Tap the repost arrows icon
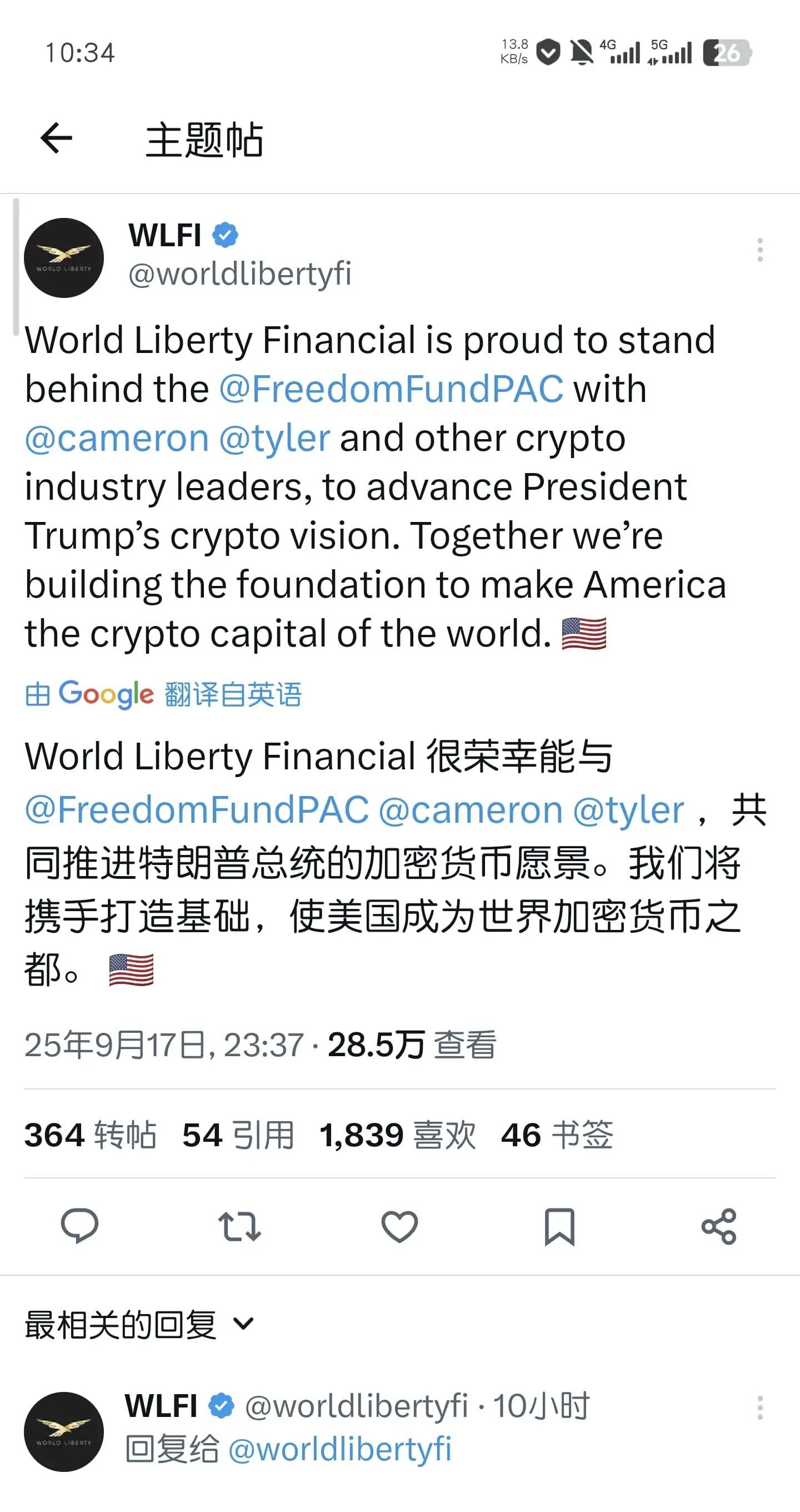The image size is (800, 1512). (x=239, y=1226)
